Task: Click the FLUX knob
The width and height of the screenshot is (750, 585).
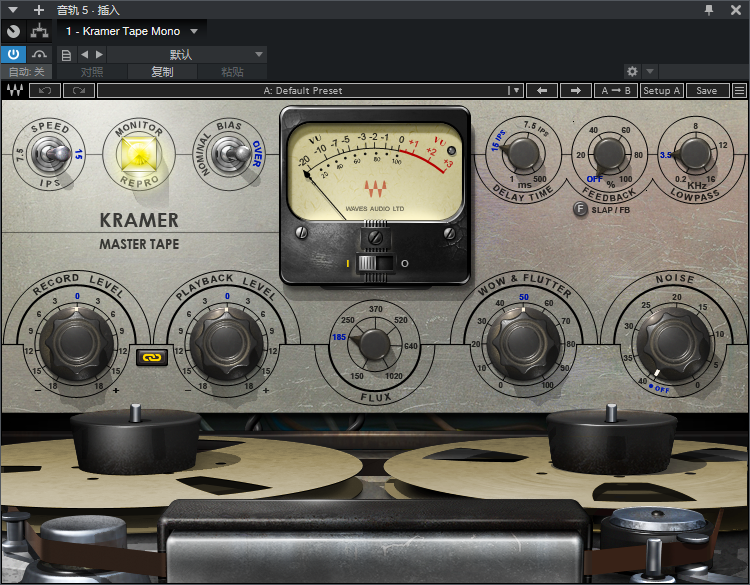Action: click(x=375, y=344)
